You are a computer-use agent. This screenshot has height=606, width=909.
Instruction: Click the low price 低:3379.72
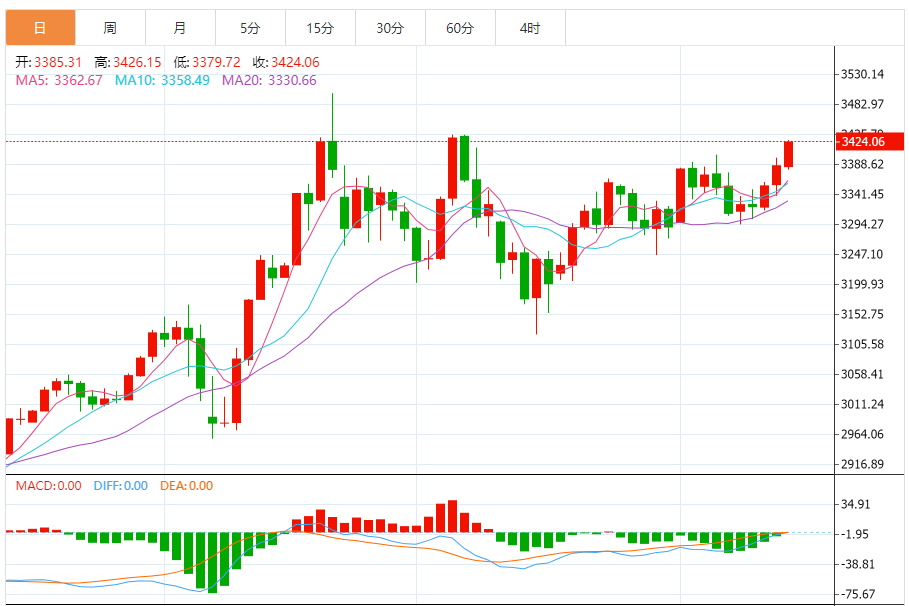(x=207, y=62)
